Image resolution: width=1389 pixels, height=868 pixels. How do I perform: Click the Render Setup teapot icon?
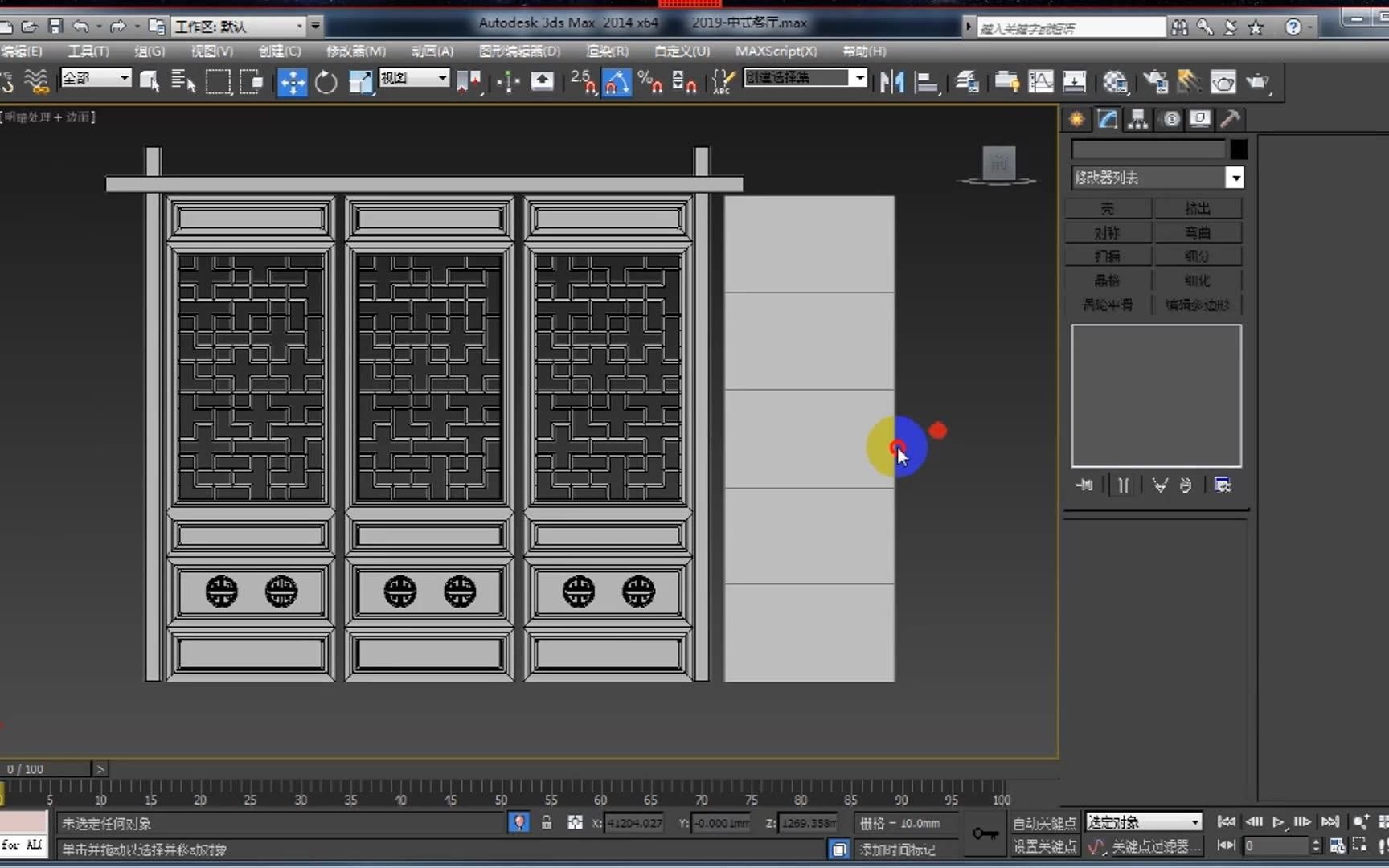pyautogui.click(x=1155, y=82)
